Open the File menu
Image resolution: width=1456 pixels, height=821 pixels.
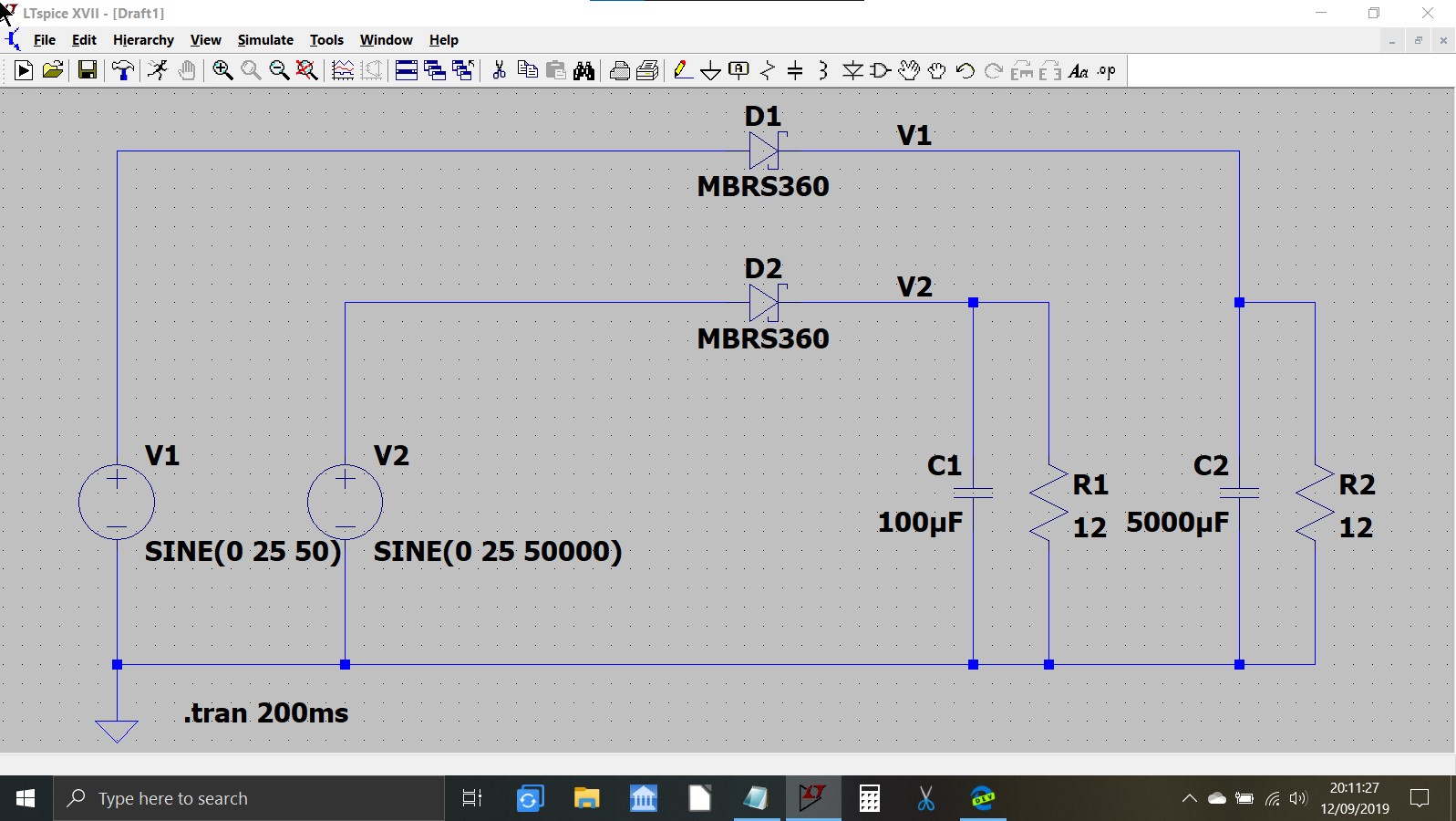click(45, 40)
